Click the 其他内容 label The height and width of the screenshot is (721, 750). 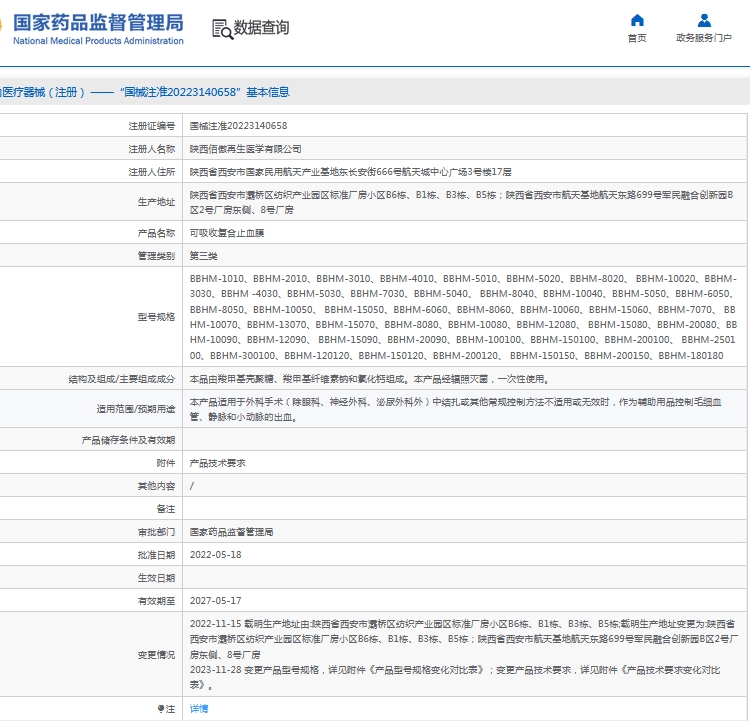point(156,486)
